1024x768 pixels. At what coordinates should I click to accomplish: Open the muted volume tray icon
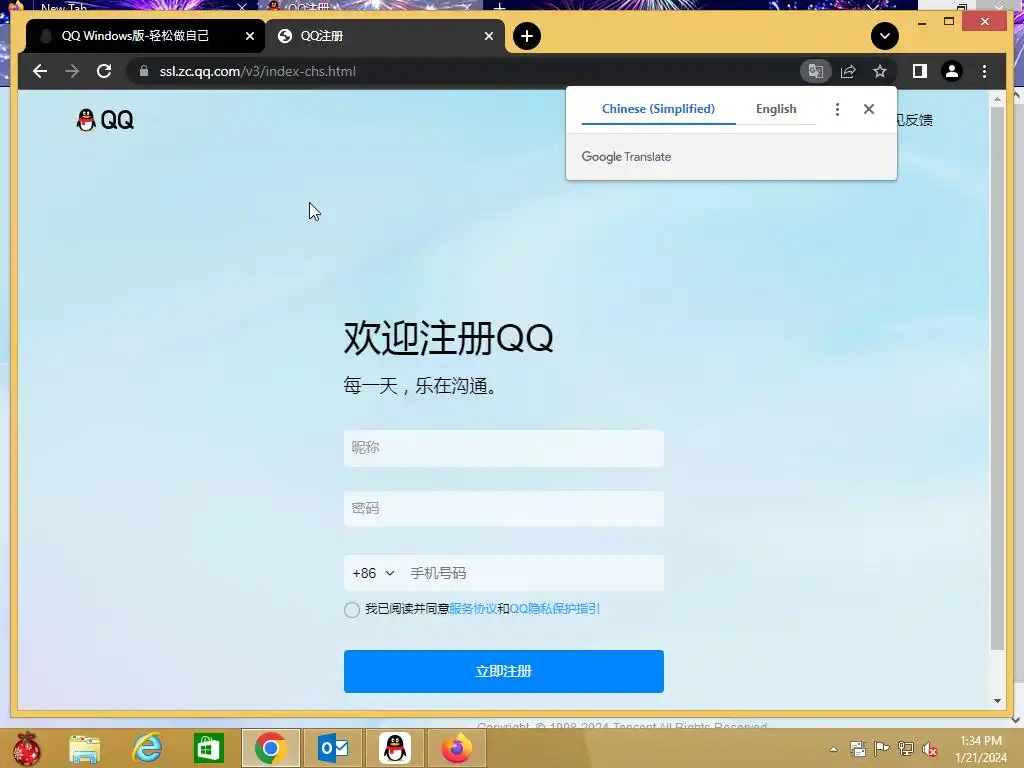(929, 749)
